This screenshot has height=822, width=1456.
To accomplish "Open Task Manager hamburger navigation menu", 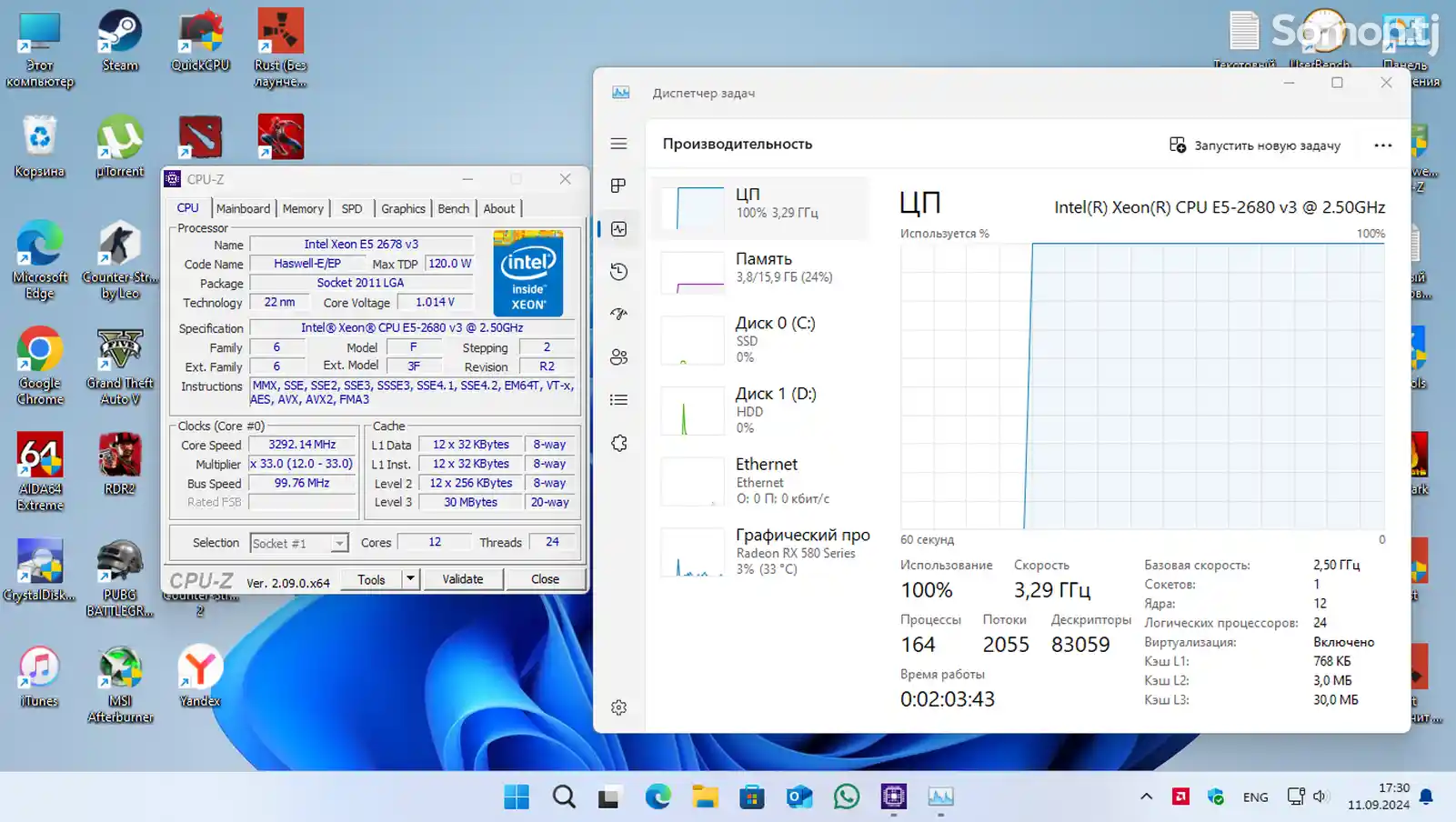I will coord(618,144).
